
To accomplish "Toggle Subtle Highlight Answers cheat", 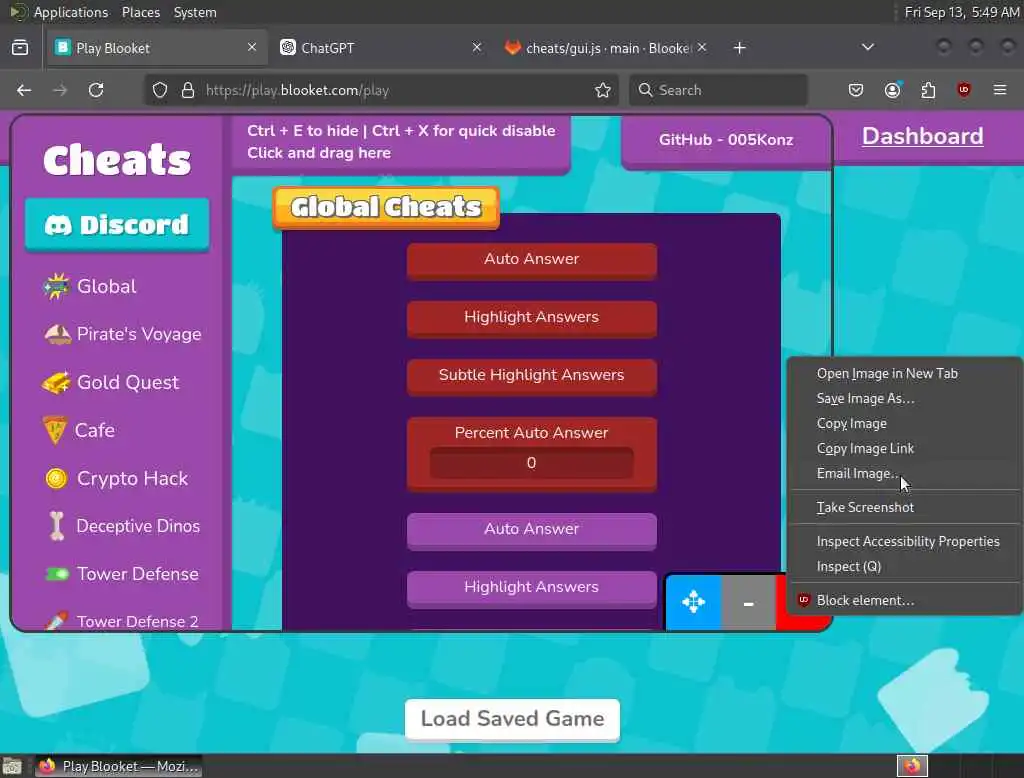I will point(532,377).
